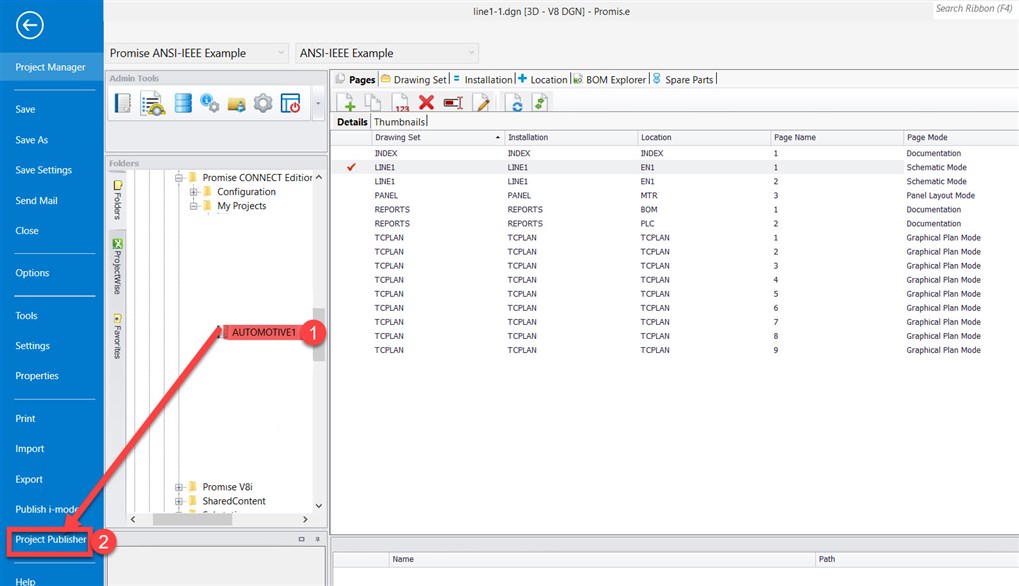Viewport: 1019px width, 586px height.
Task: Click the back arrow to leave backstage
Action: [x=30, y=25]
